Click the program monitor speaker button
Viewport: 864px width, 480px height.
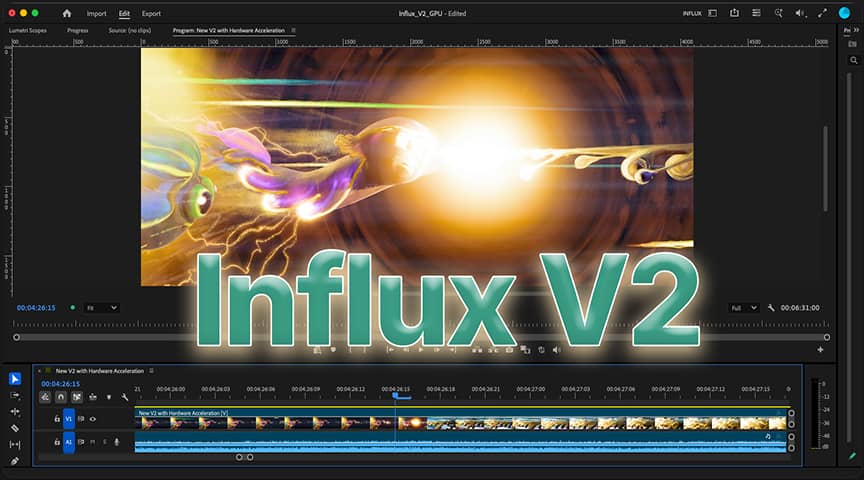[557, 349]
